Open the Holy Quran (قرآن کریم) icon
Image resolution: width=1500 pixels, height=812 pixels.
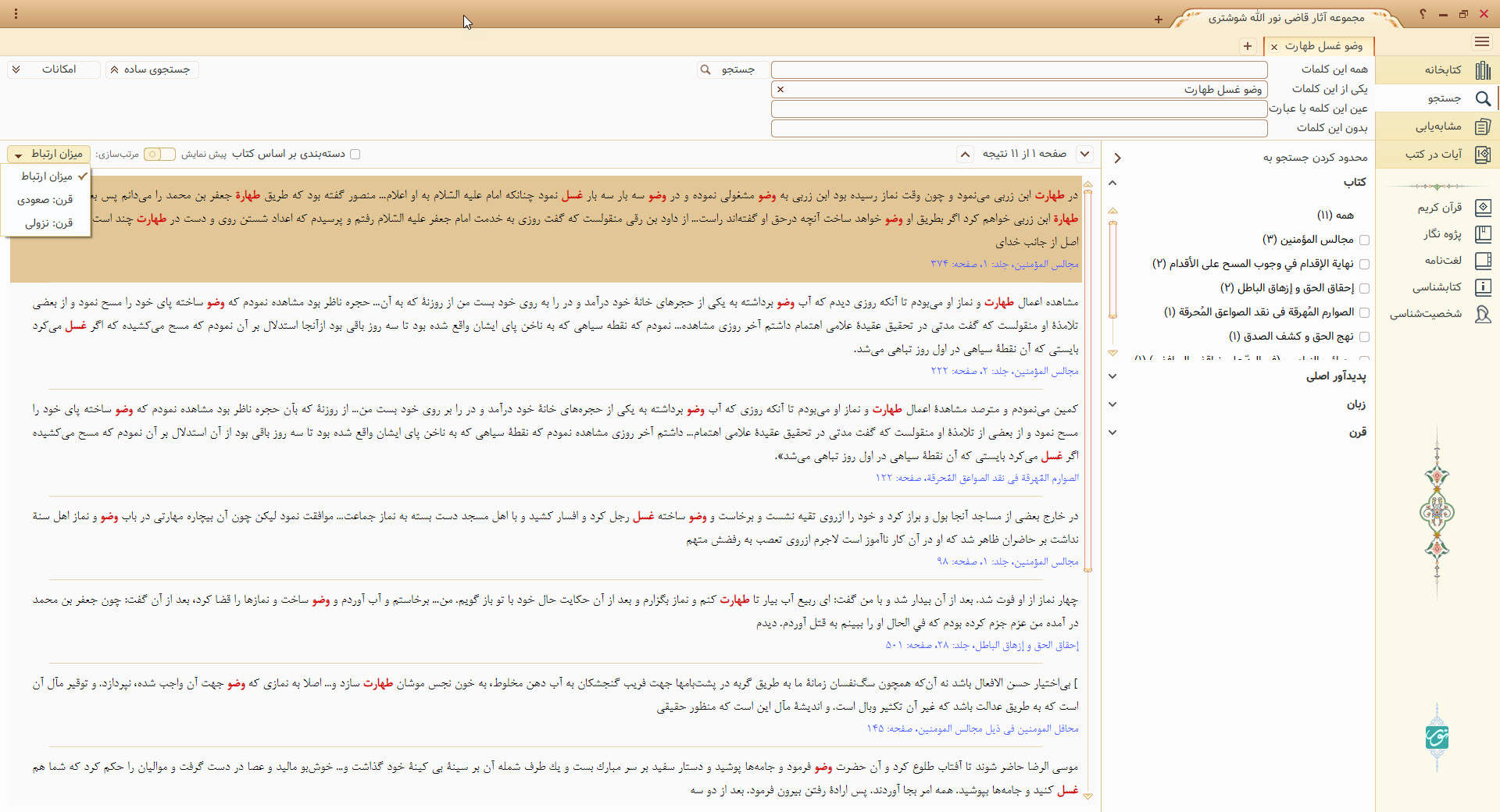1483,208
